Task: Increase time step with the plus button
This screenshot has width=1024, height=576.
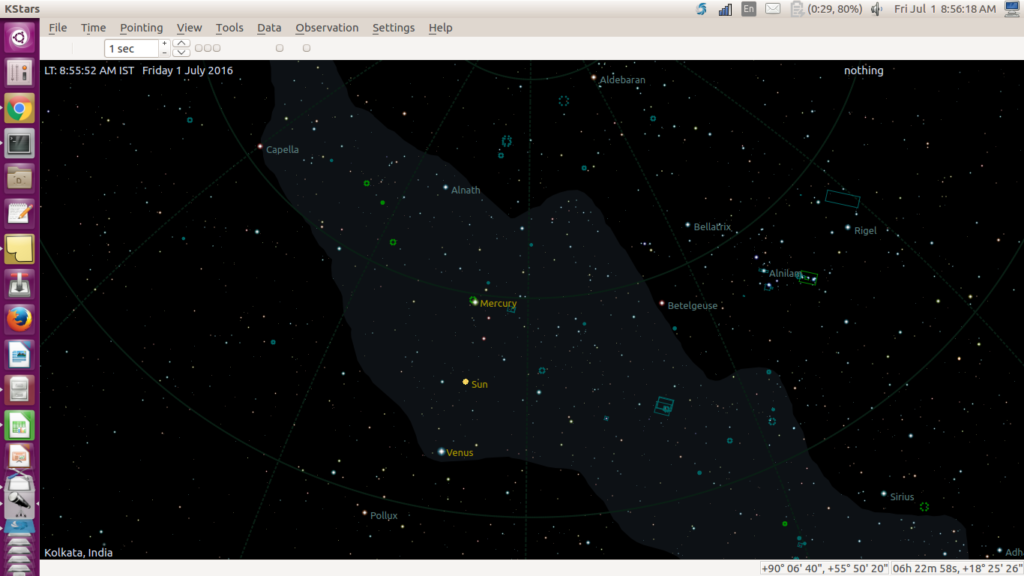Action: (165, 44)
